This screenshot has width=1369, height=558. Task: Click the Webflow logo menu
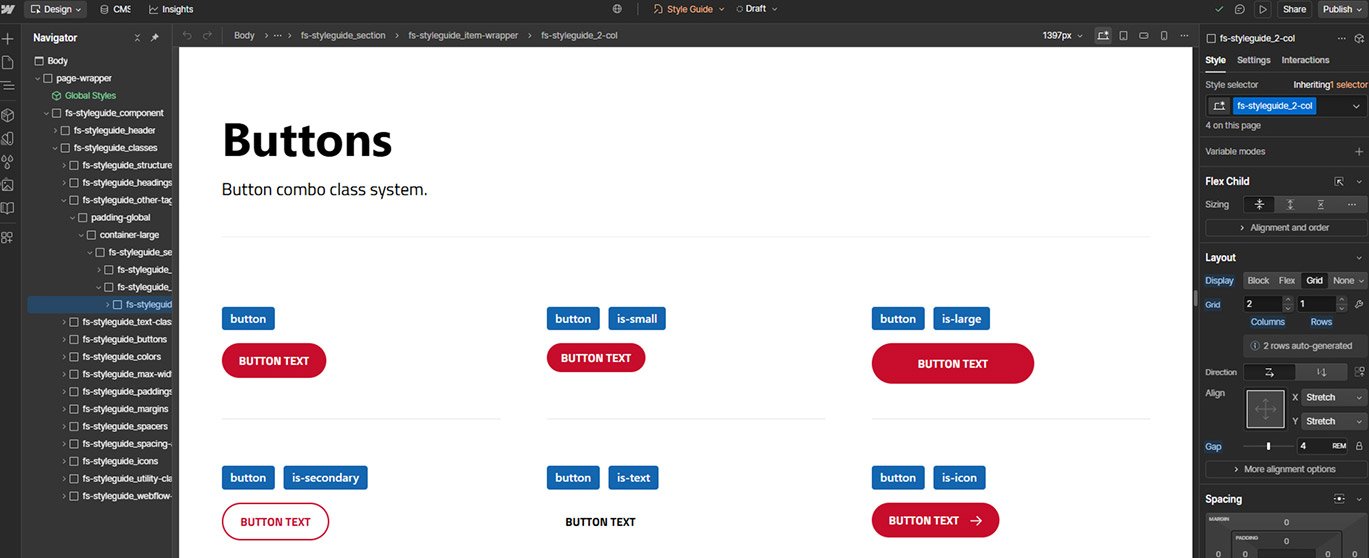tap(8, 9)
